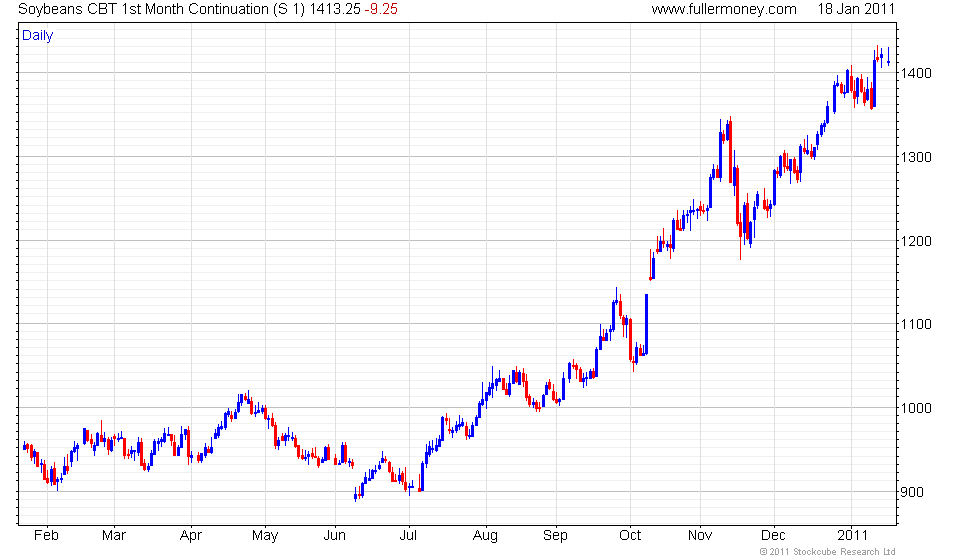Click the 1000 price axis label
The width and height of the screenshot is (980, 560).
pyautogui.click(x=916, y=408)
